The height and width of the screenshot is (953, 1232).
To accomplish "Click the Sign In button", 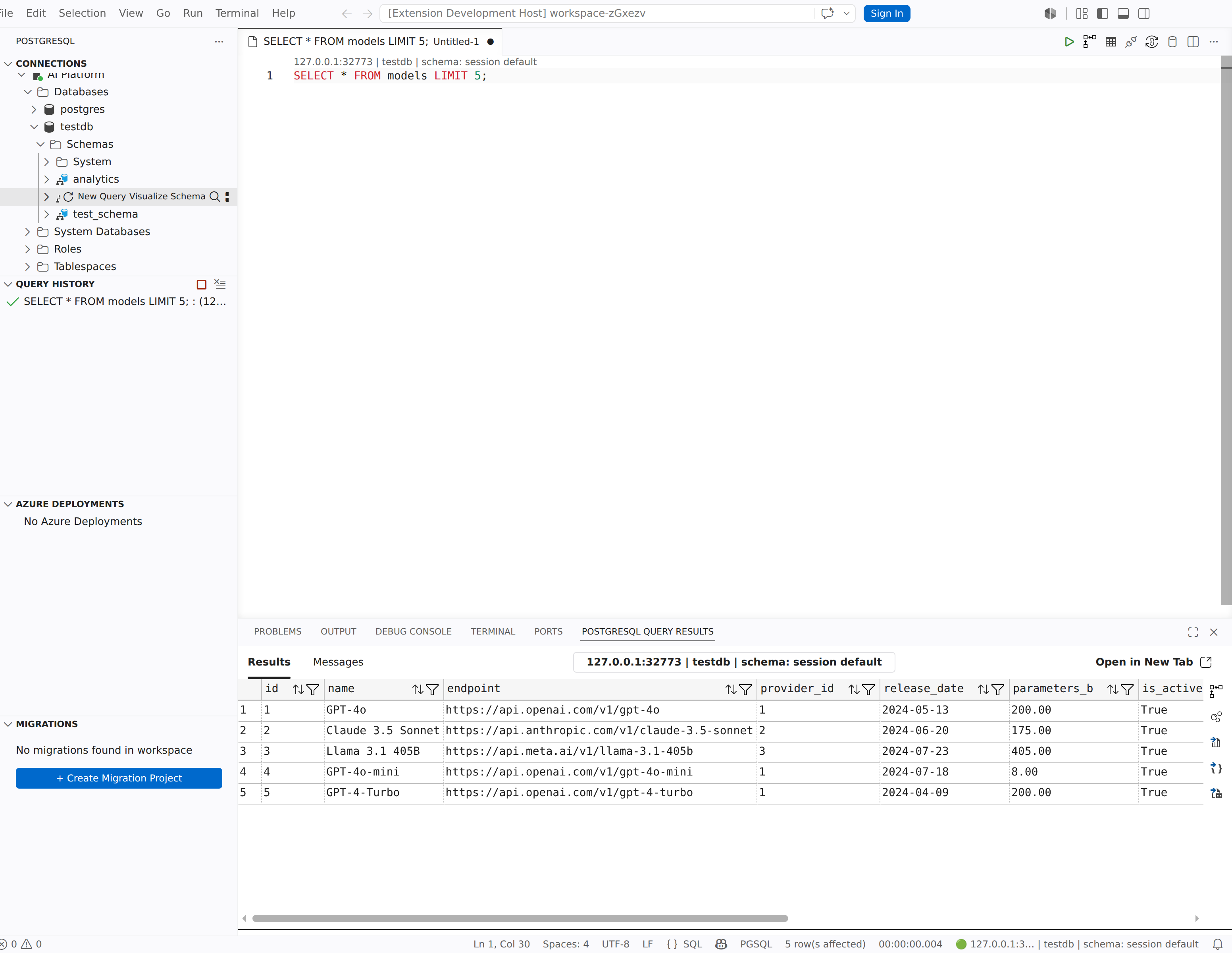I will (x=887, y=14).
